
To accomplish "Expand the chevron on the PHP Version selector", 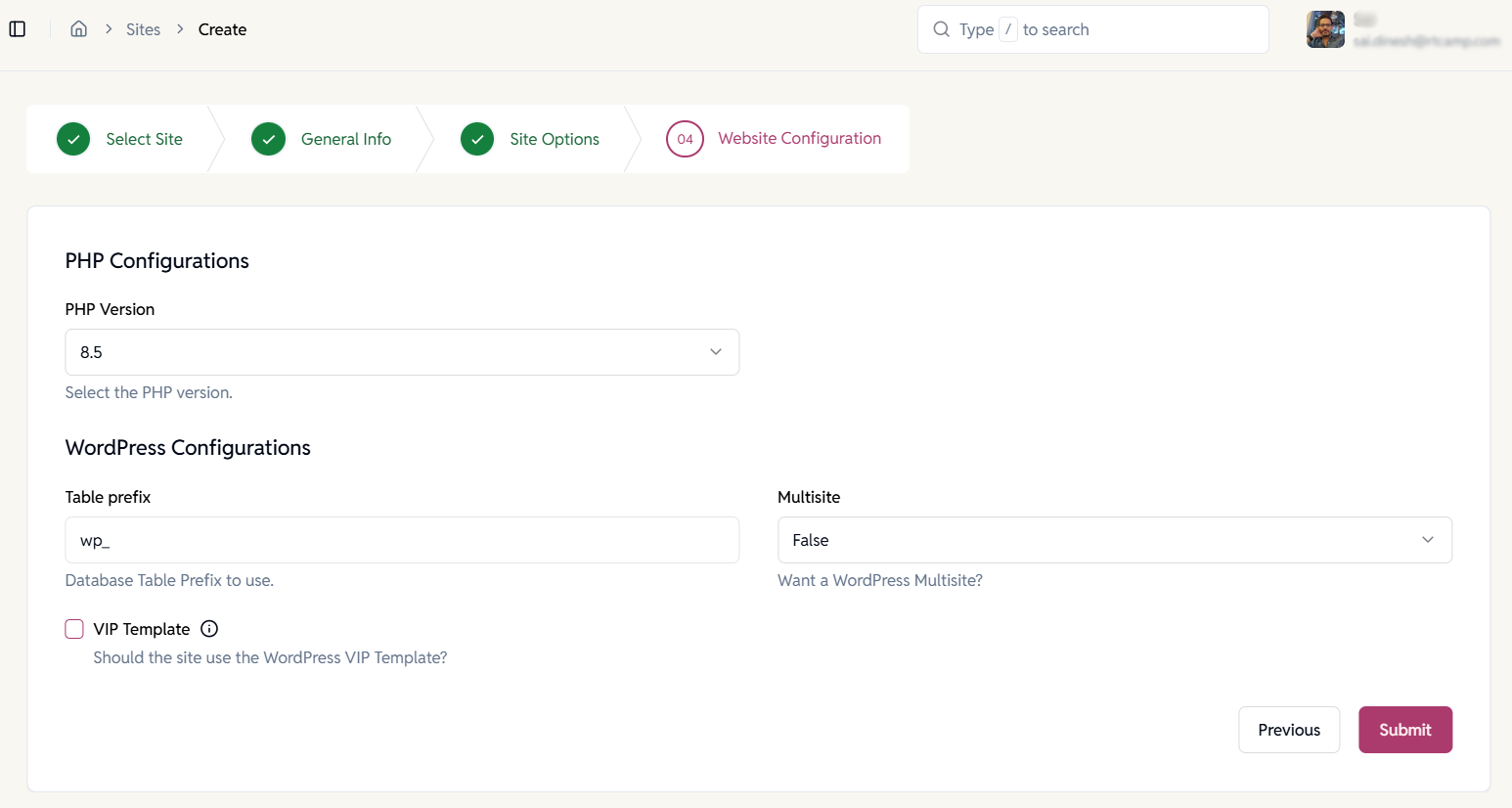I will click(715, 351).
